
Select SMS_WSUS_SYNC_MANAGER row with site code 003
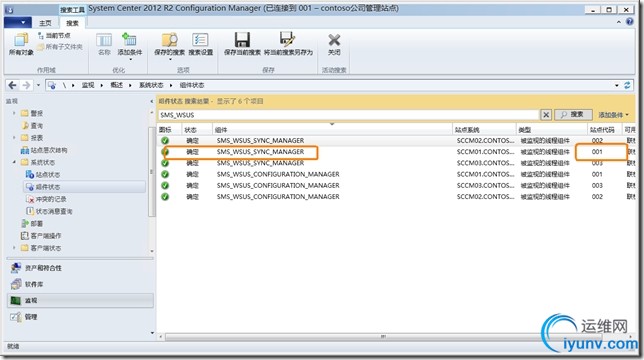(396, 163)
